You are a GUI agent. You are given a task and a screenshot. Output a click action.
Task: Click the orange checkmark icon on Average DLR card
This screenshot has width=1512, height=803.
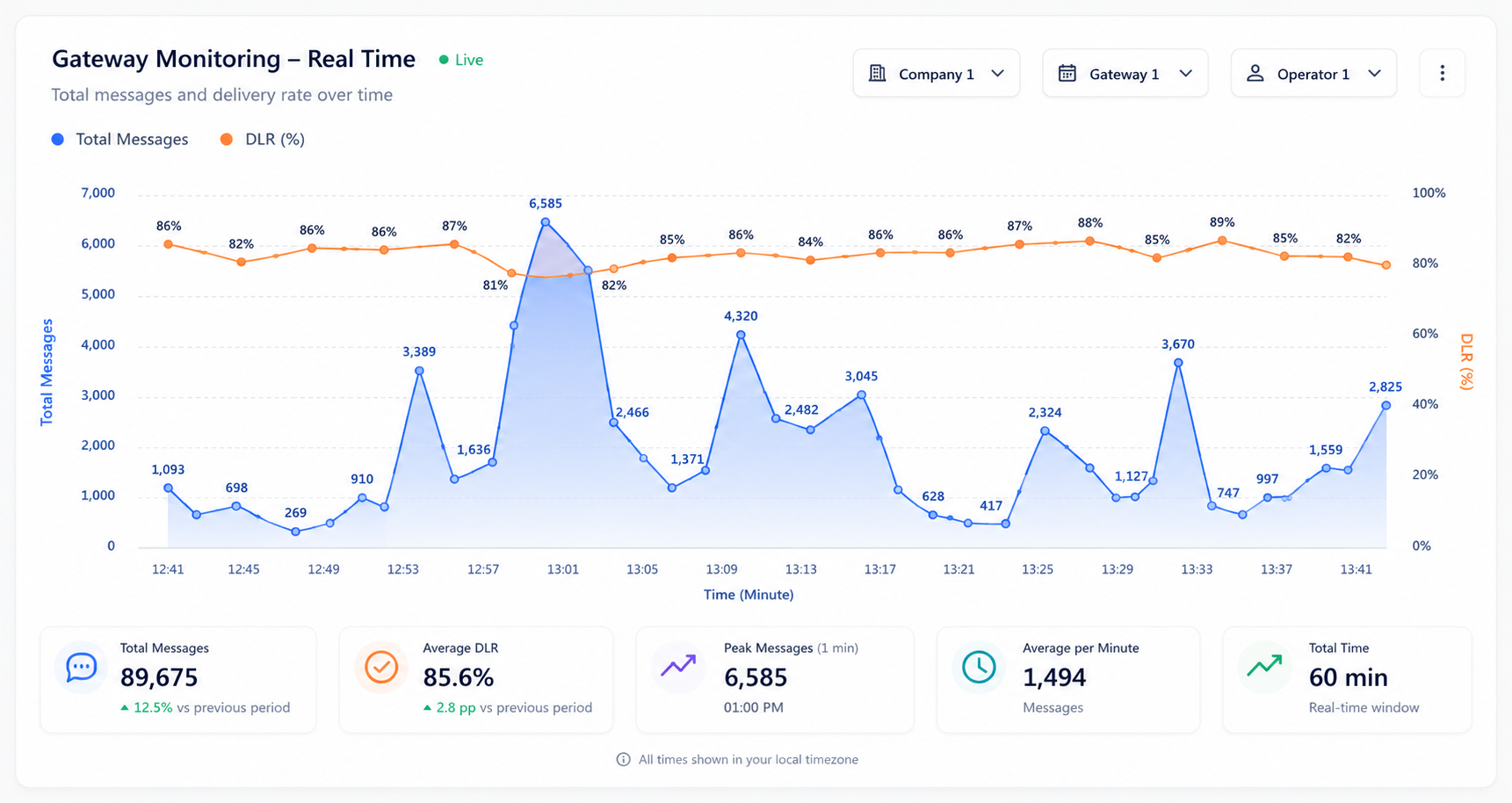(381, 668)
